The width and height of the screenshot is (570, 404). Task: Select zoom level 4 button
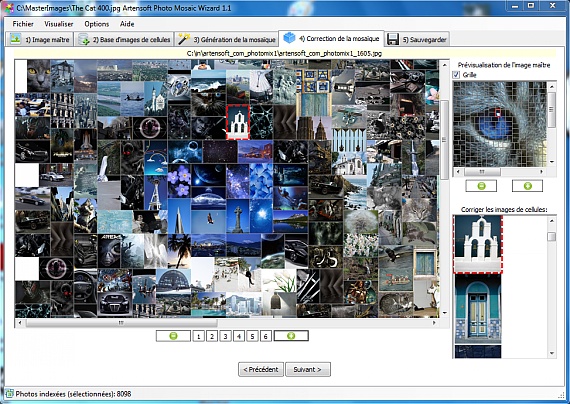click(239, 336)
